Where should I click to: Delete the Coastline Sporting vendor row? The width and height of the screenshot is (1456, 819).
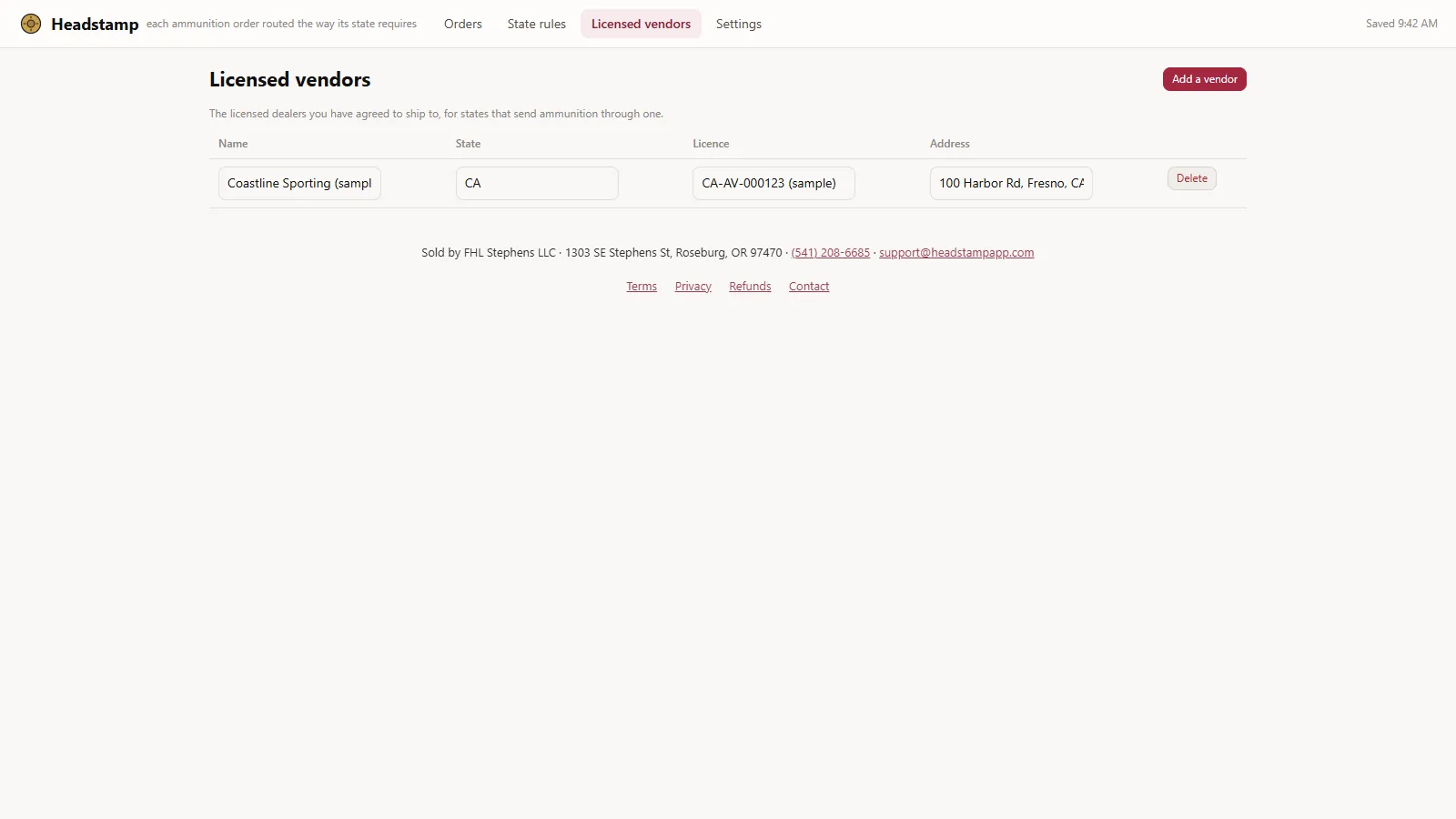pos(1191,178)
